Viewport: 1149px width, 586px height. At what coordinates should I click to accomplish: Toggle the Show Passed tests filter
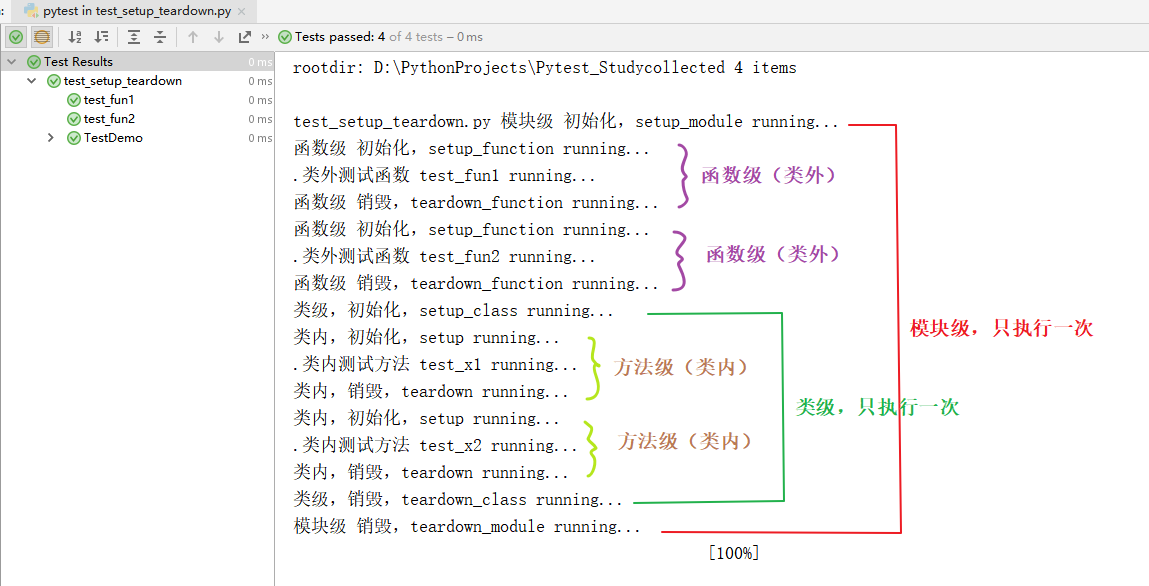click(15, 37)
